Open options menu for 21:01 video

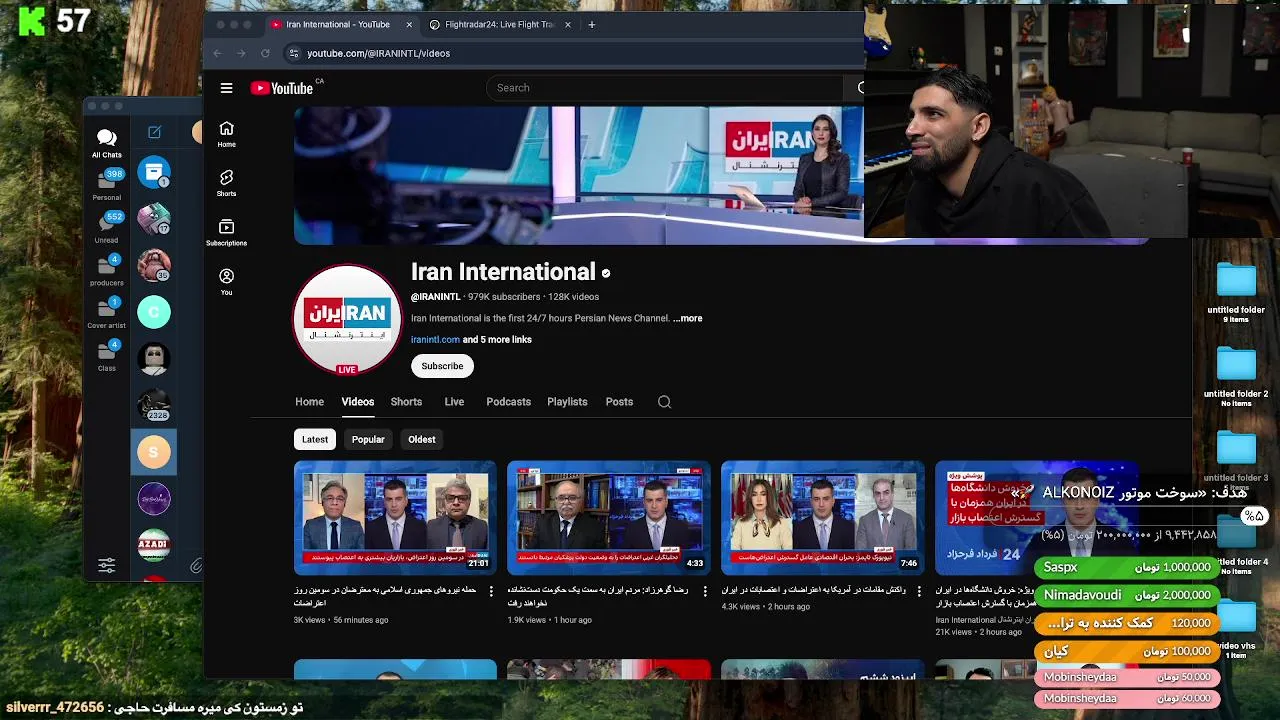pyautogui.click(x=491, y=592)
